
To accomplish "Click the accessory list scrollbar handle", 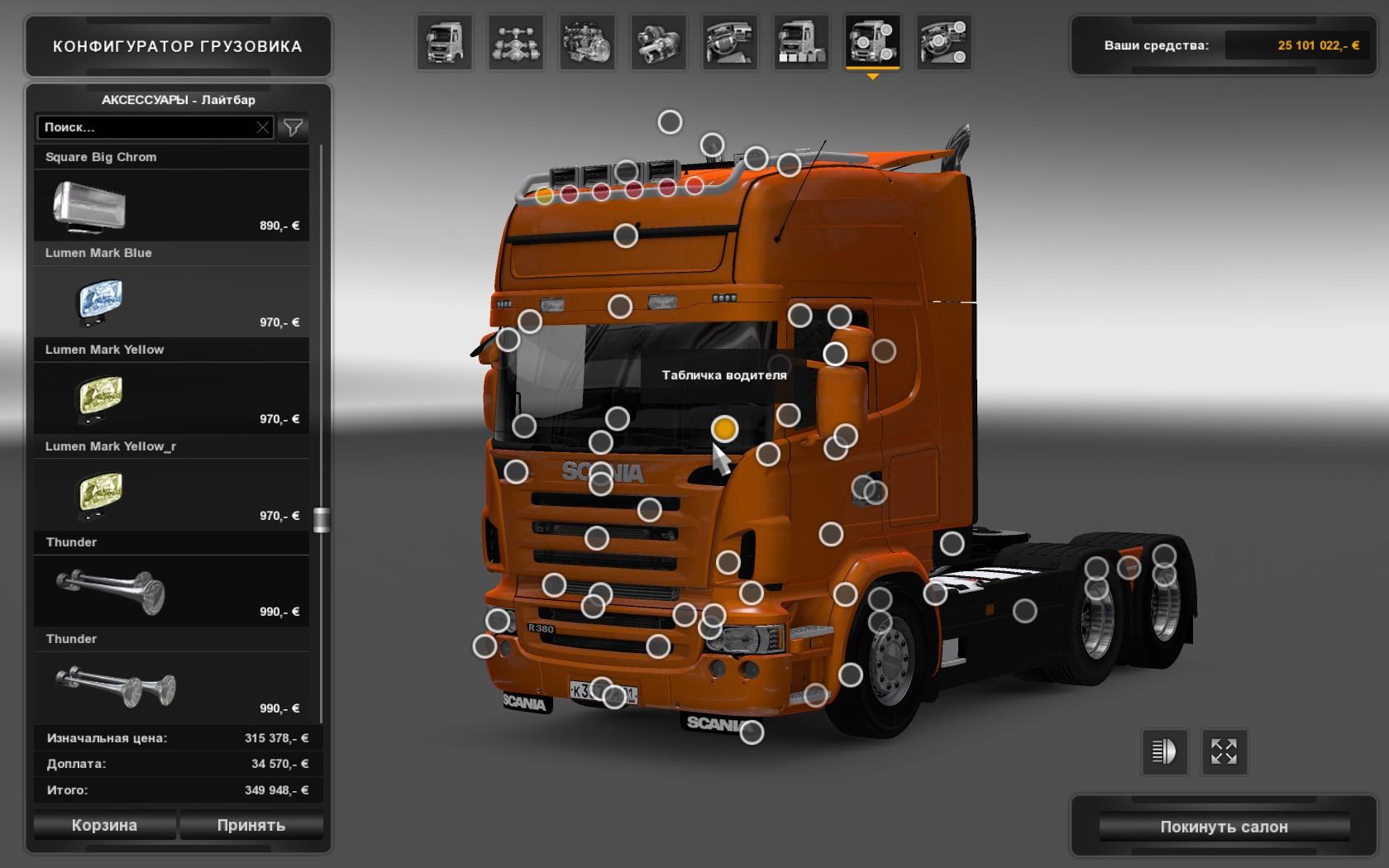I will [321, 519].
